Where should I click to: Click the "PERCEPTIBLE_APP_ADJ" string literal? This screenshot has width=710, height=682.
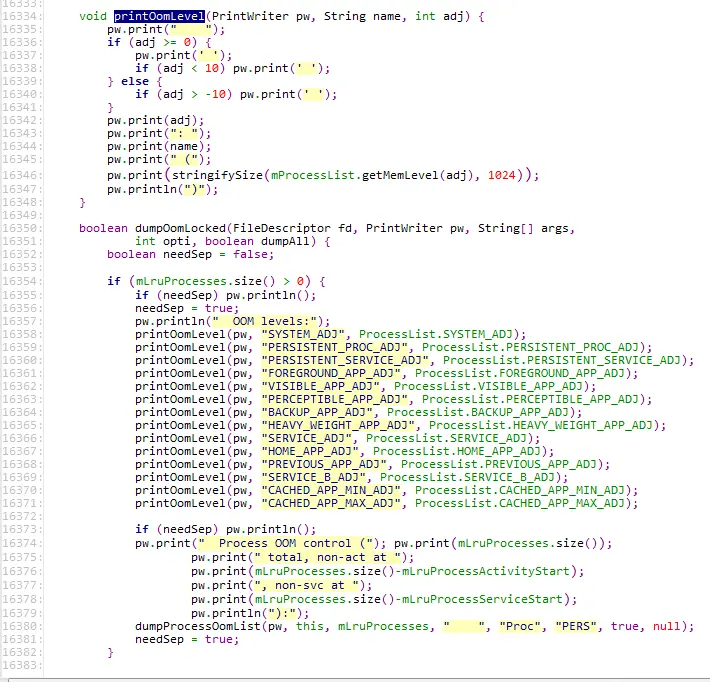point(335,399)
